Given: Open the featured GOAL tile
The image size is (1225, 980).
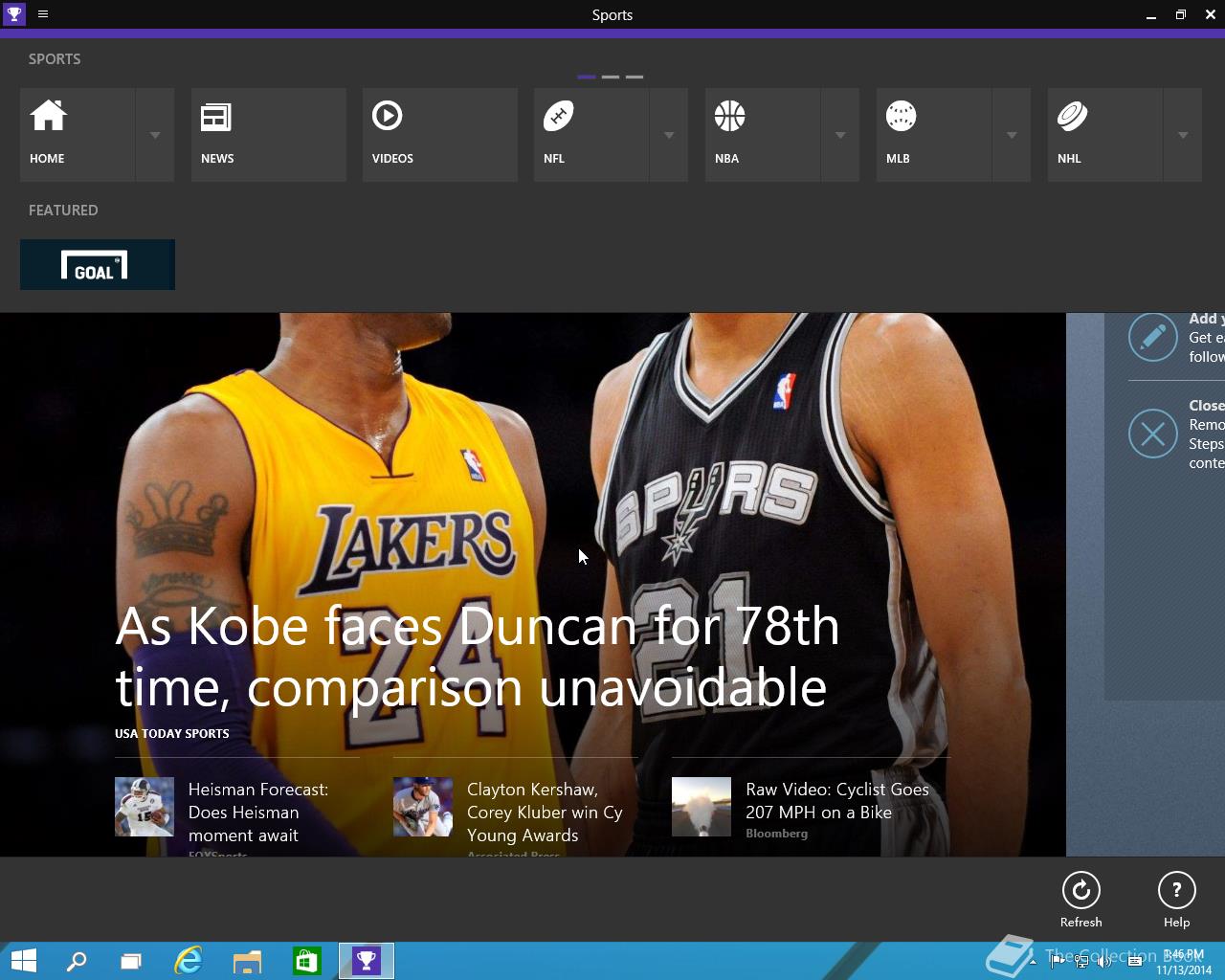Looking at the screenshot, I should pos(98,264).
